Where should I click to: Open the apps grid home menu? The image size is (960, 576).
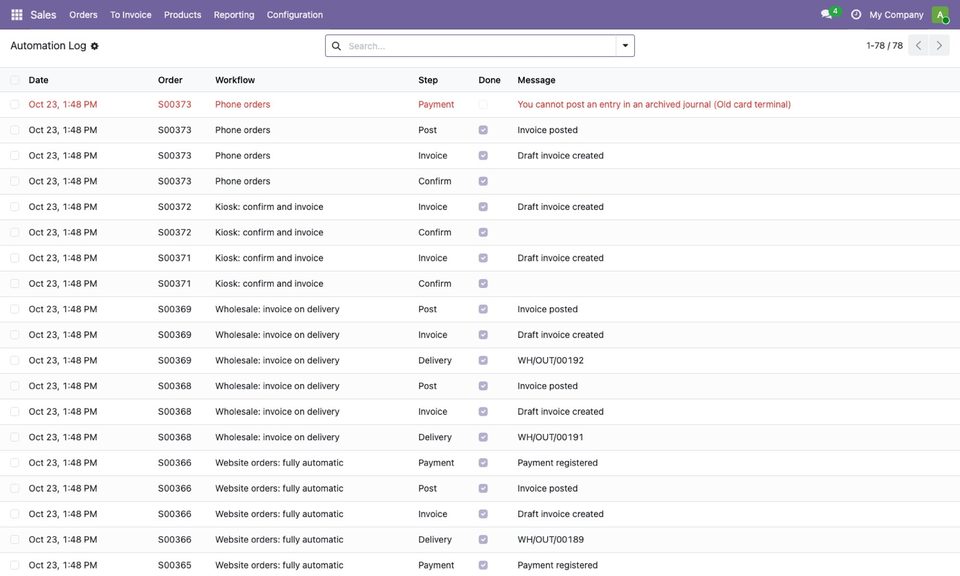click(17, 15)
